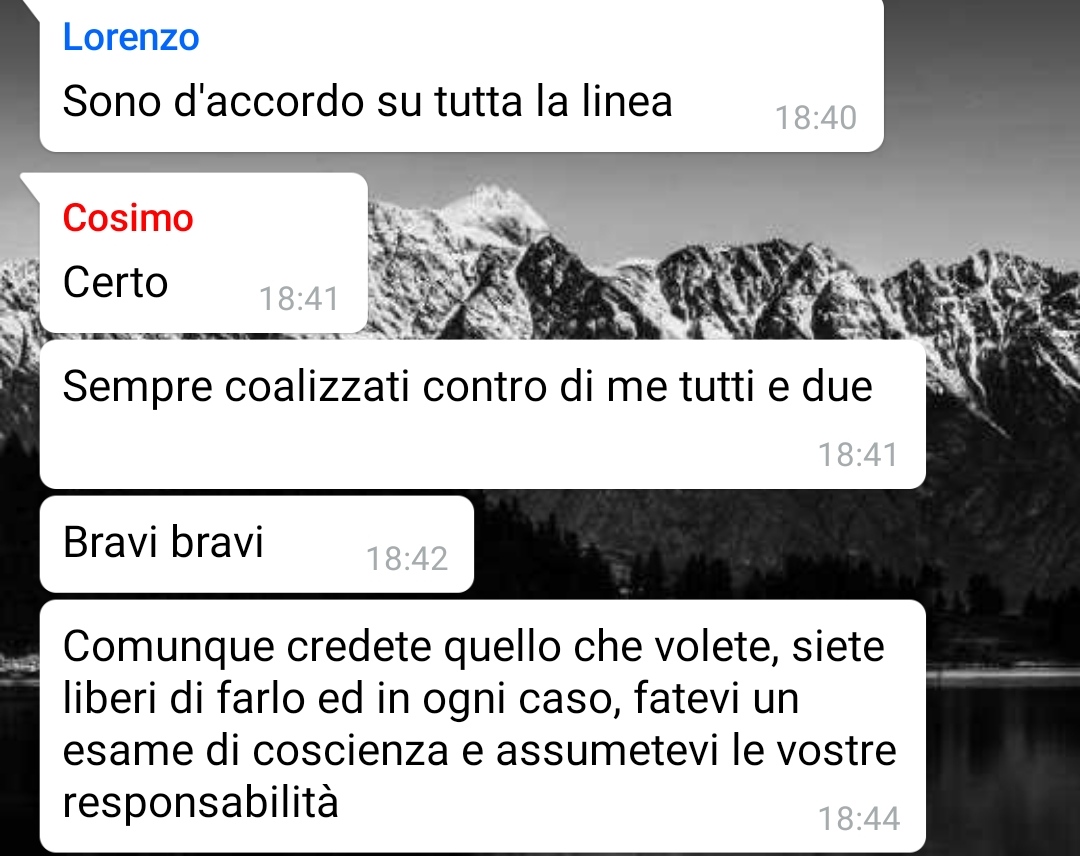Tap the 18:41 timestamp in Cosimo's bubble
Image resolution: width=1080 pixels, height=856 pixels.
[x=299, y=299]
